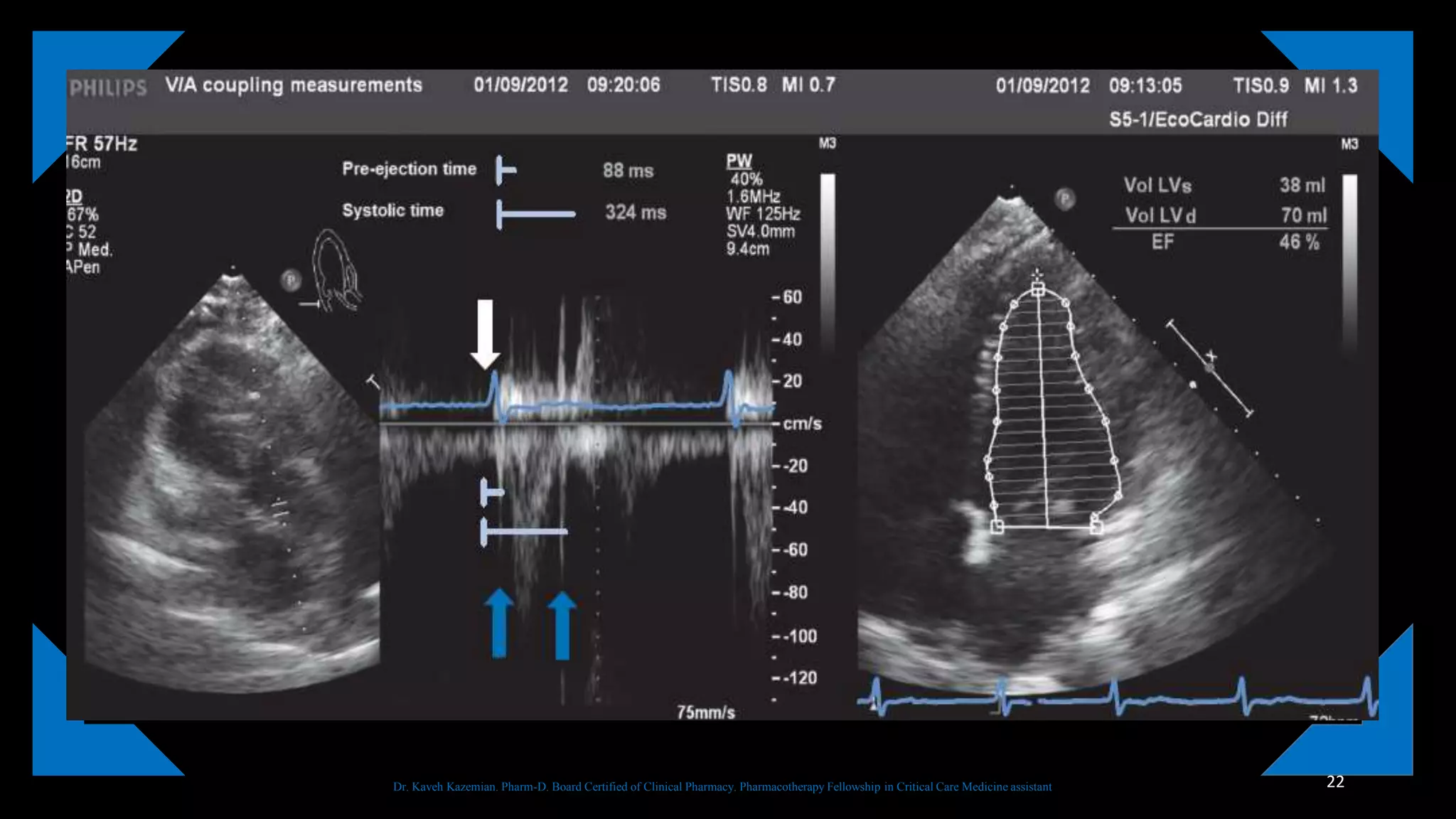
Task: Click the Dr. Kaveh Kazemian footer text
Action: point(722,787)
